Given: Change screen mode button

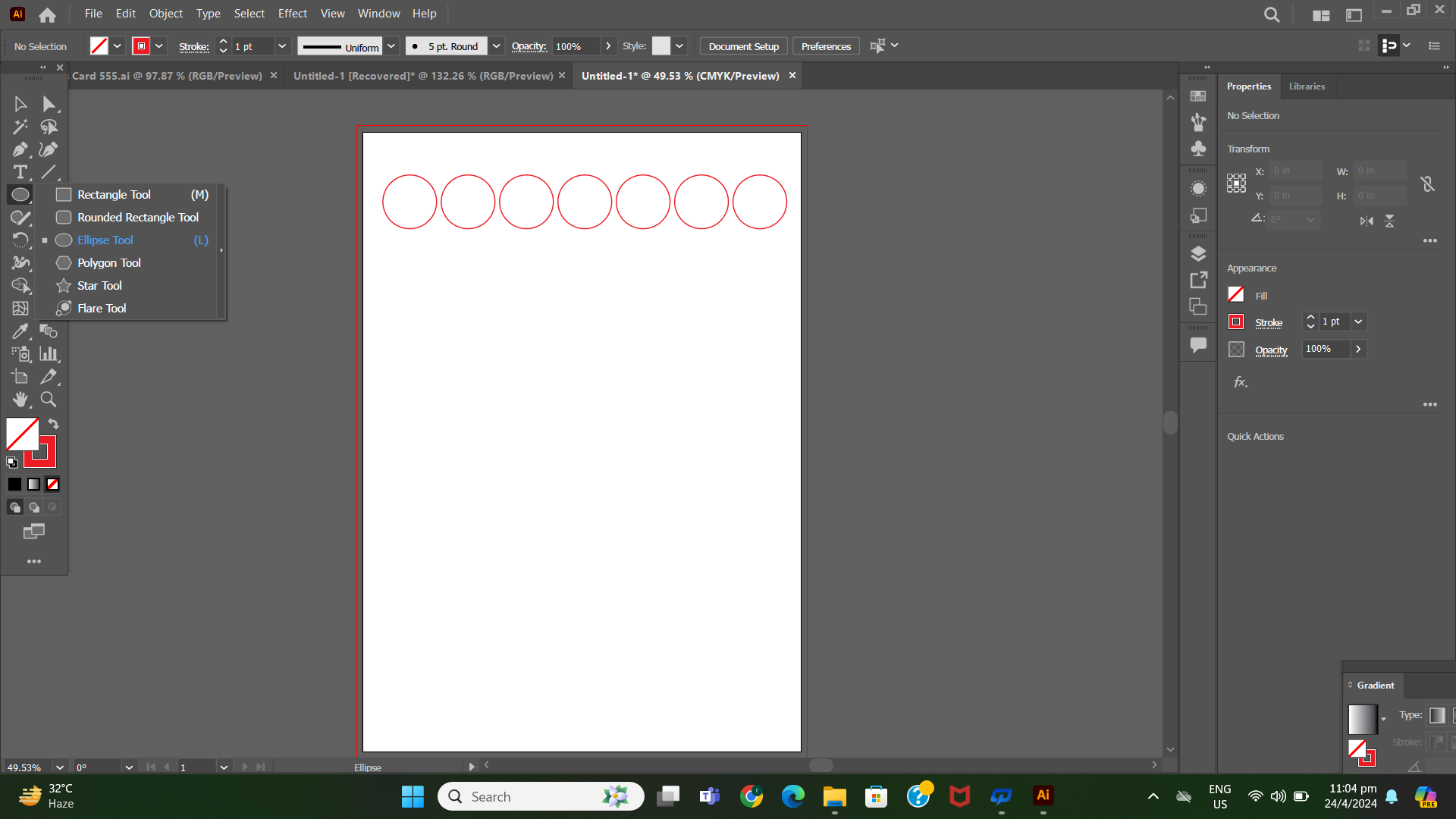Looking at the screenshot, I should point(34,532).
